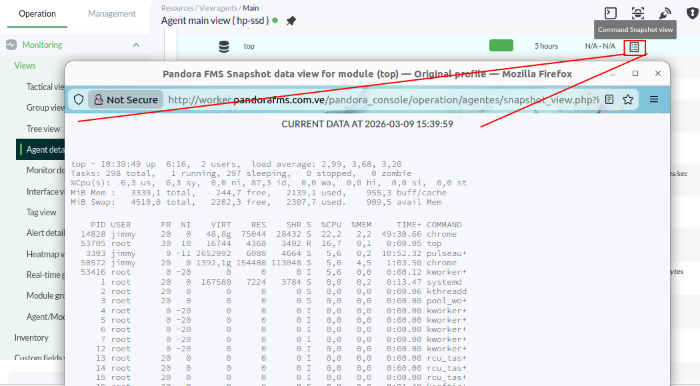Screen dimensions: 700x386
Task: Open Tactical view in sidebar
Action: coord(45,87)
